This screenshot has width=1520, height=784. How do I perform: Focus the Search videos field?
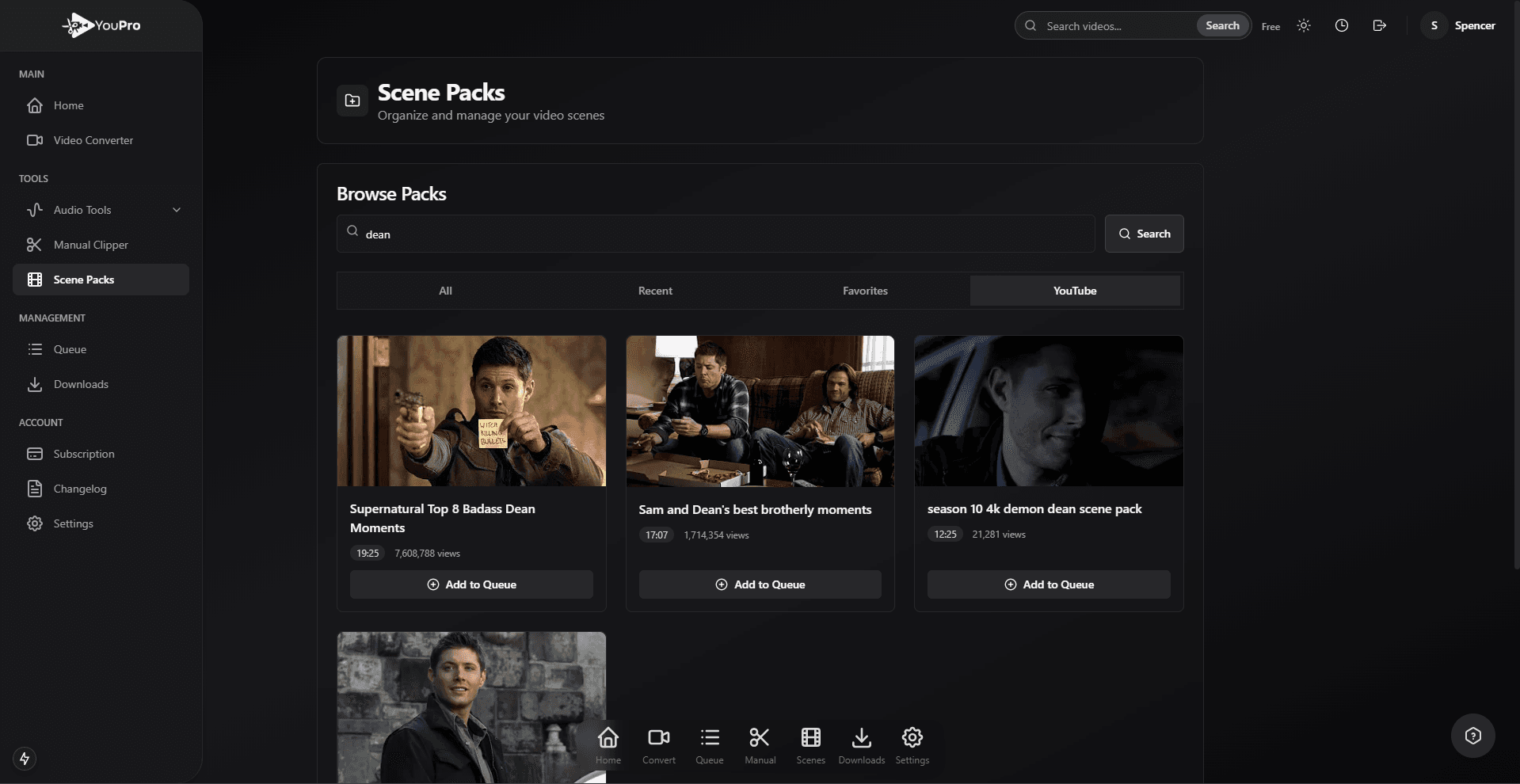point(1118,26)
